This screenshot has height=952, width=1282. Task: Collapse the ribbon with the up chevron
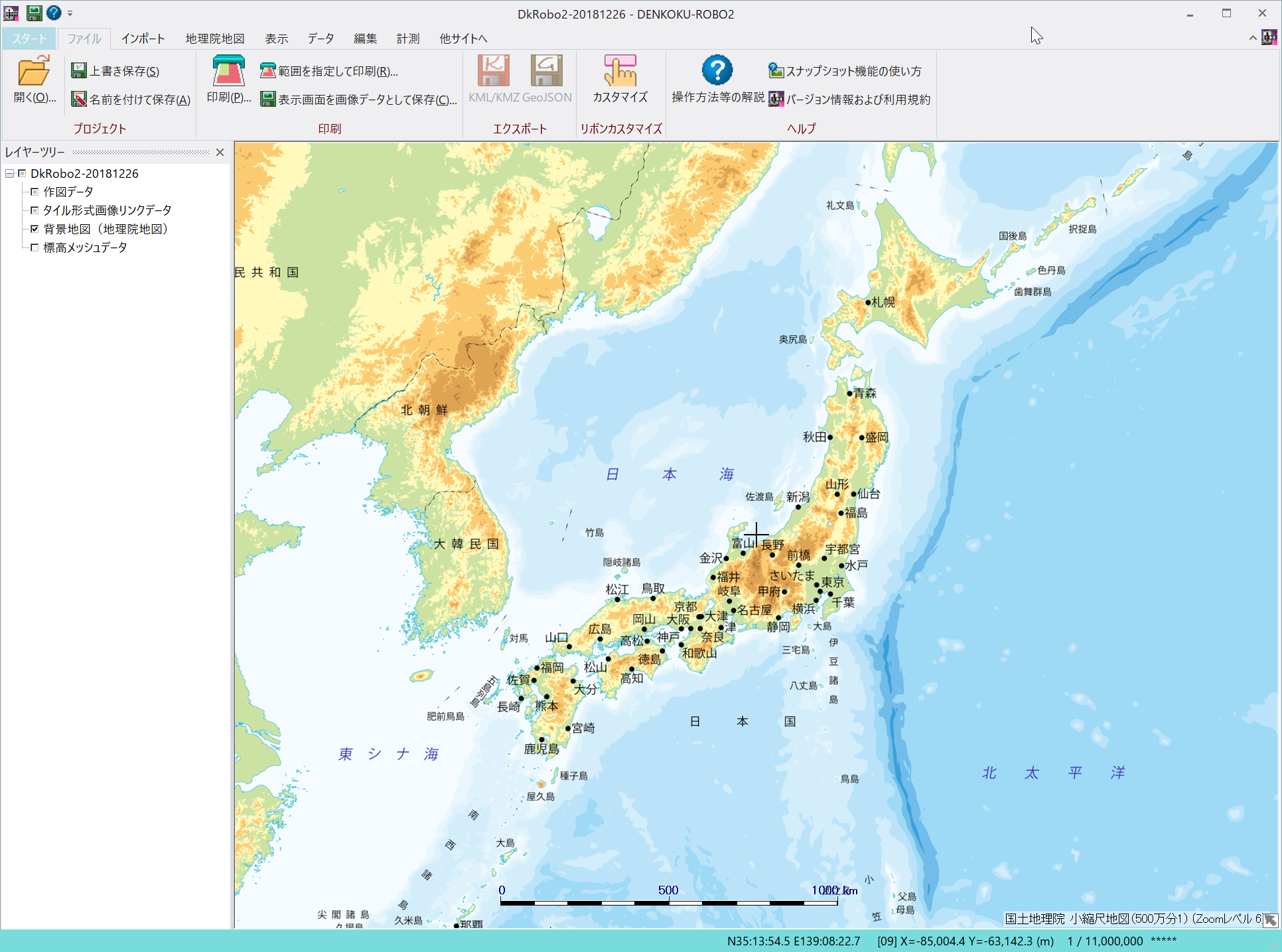point(1253,38)
